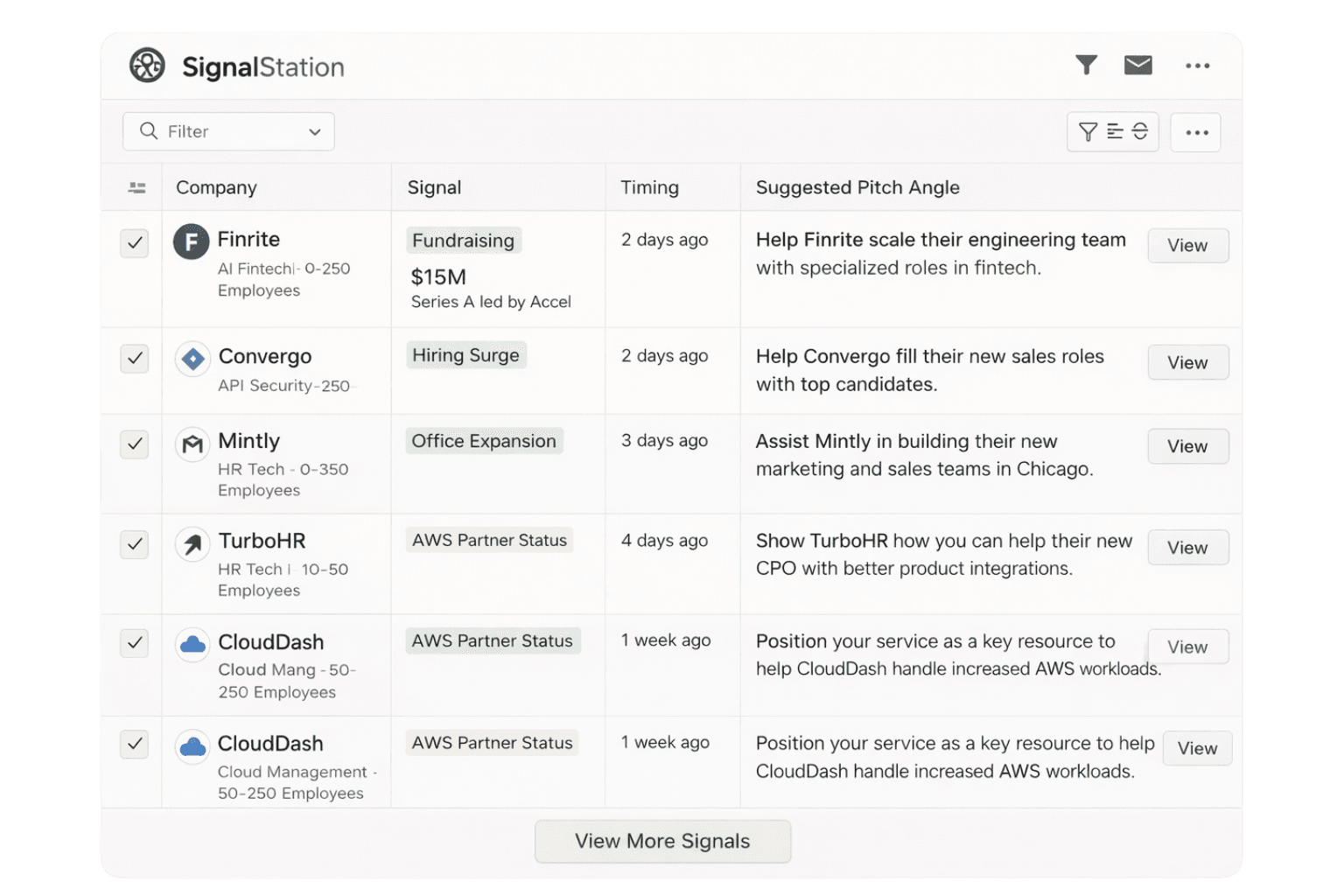Click cloud logo of CloudDash Cloud Management row

click(x=192, y=746)
